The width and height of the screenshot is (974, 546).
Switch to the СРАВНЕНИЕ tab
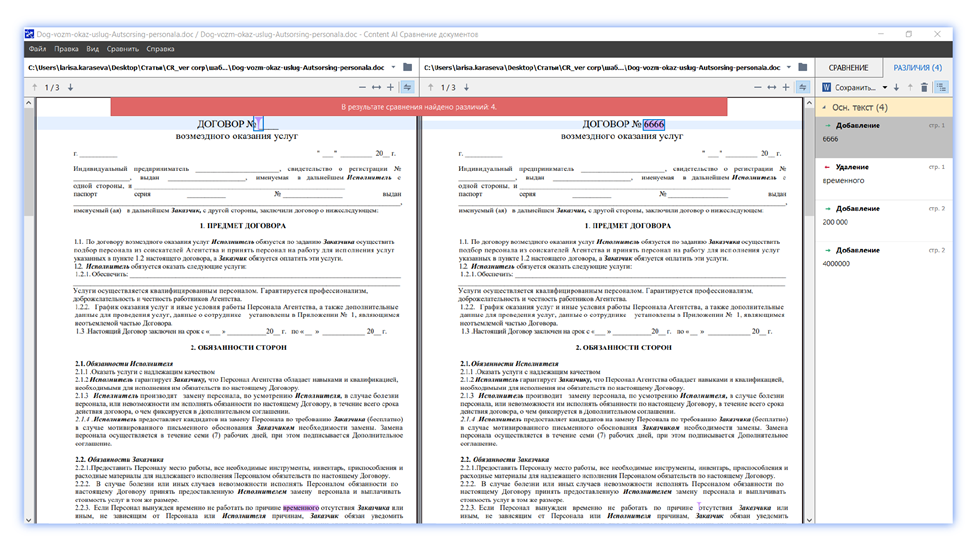coord(848,68)
